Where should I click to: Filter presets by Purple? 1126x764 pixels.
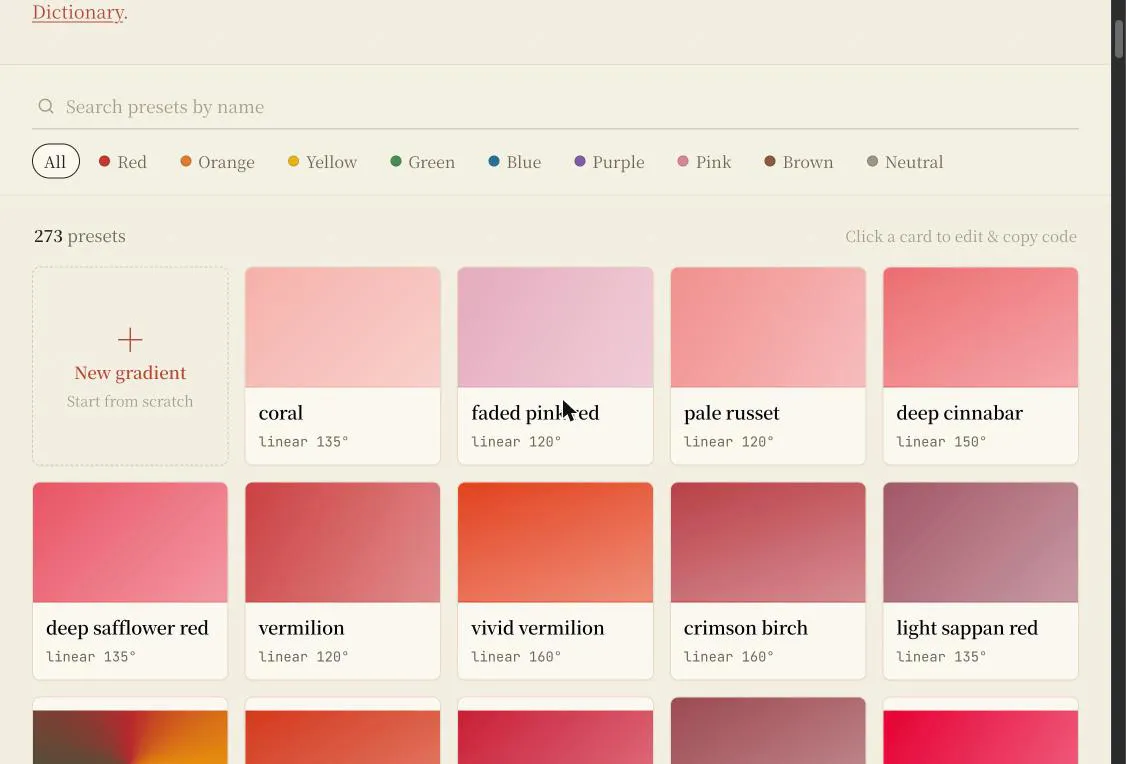[x=610, y=162]
